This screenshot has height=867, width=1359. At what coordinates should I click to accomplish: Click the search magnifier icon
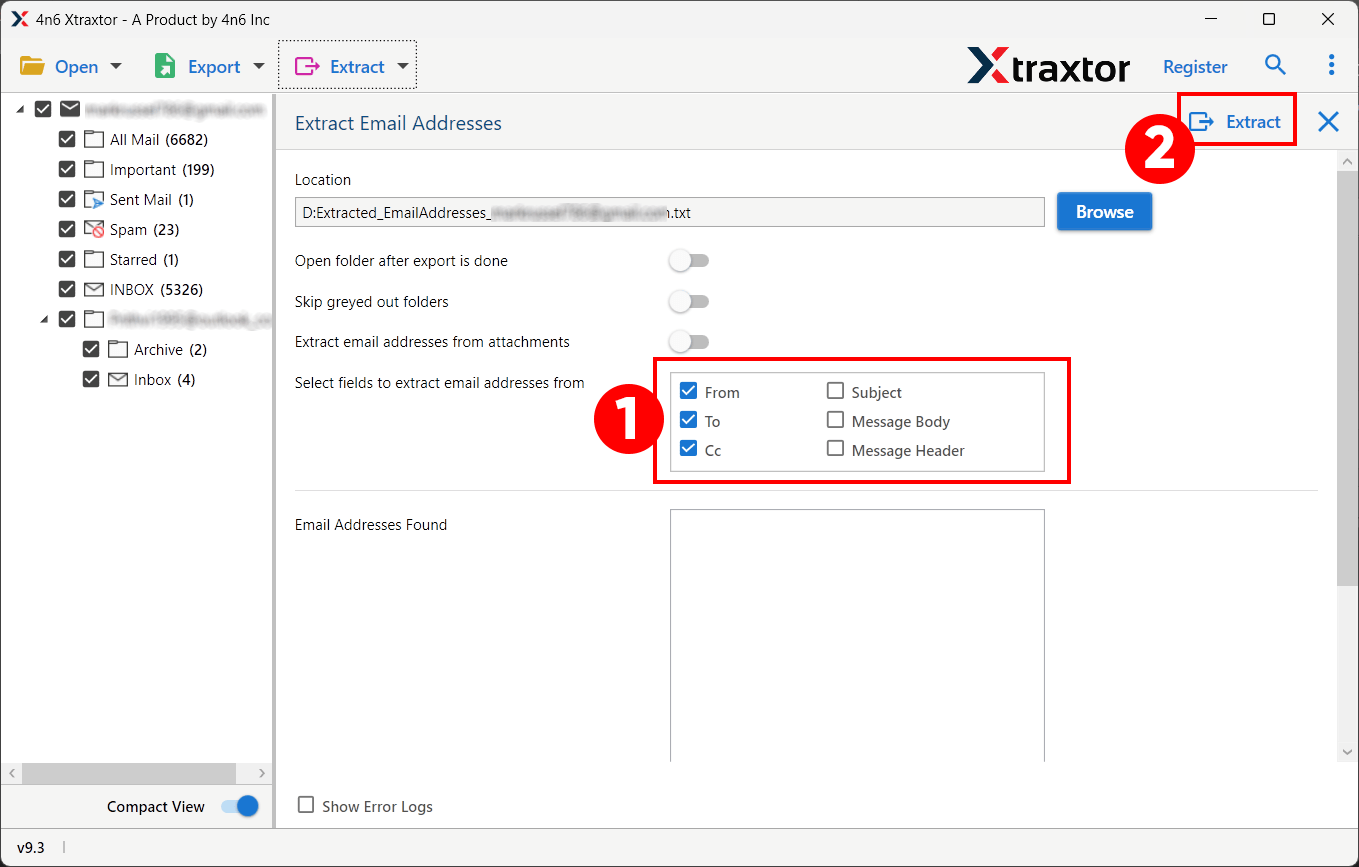click(x=1275, y=66)
